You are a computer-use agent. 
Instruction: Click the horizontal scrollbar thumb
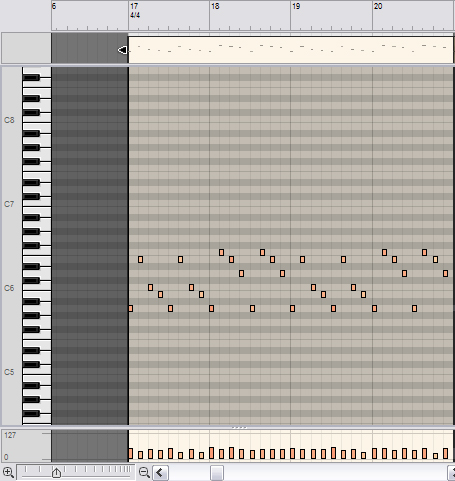217,472
